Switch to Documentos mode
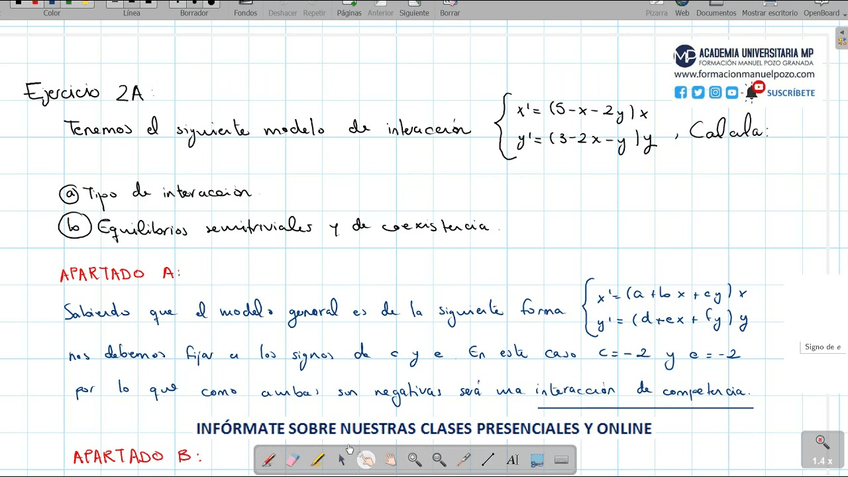 coord(716,9)
